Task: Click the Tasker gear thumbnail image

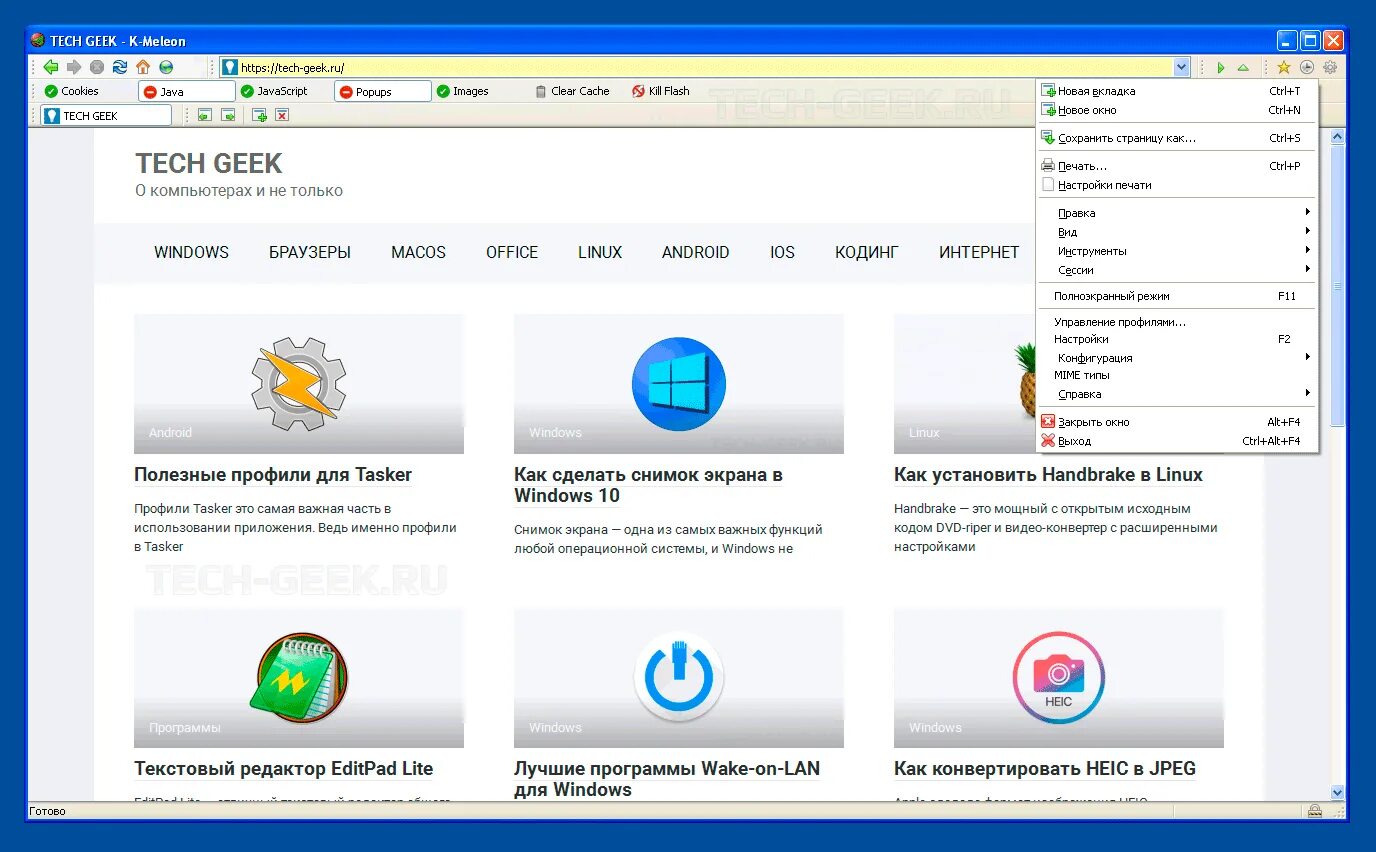Action: 299,384
